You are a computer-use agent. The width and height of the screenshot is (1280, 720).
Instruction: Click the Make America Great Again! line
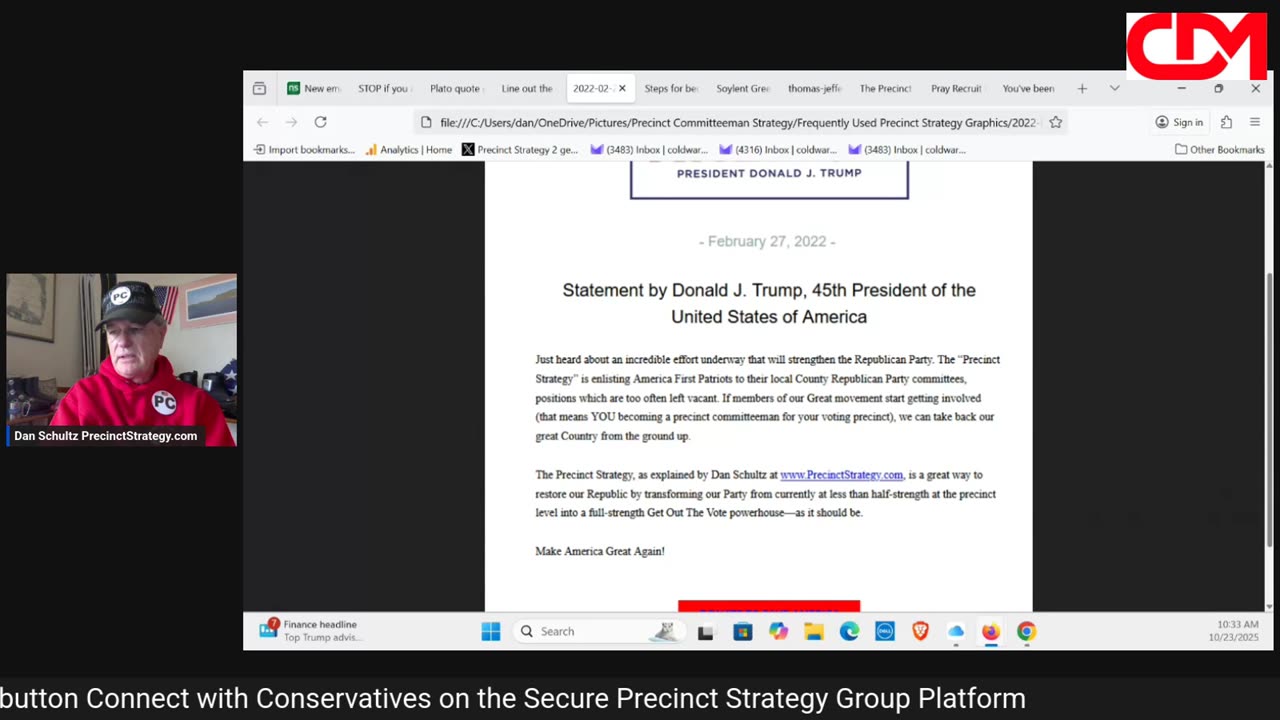pyautogui.click(x=599, y=551)
